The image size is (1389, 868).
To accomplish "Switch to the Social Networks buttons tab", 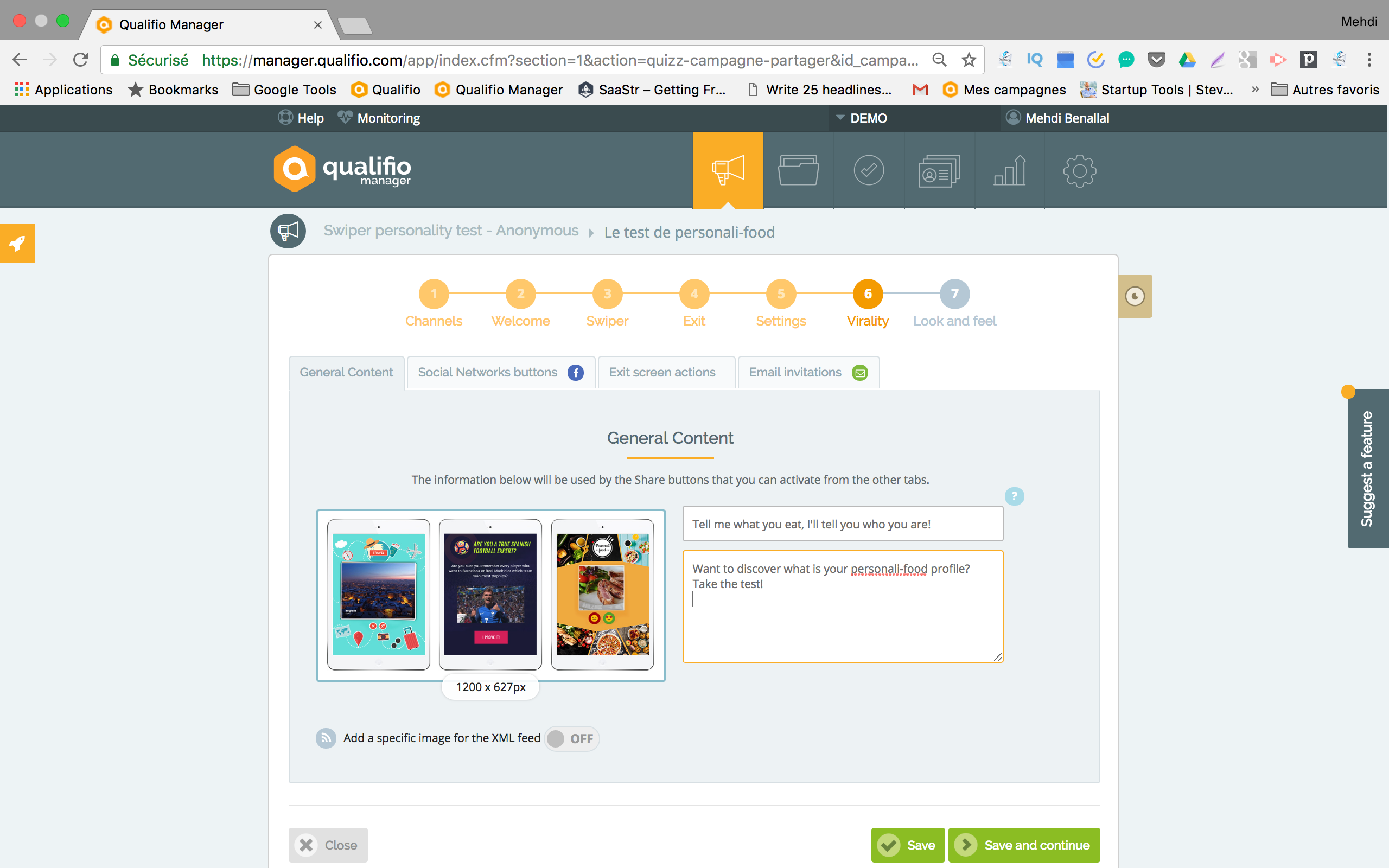I will click(x=499, y=372).
